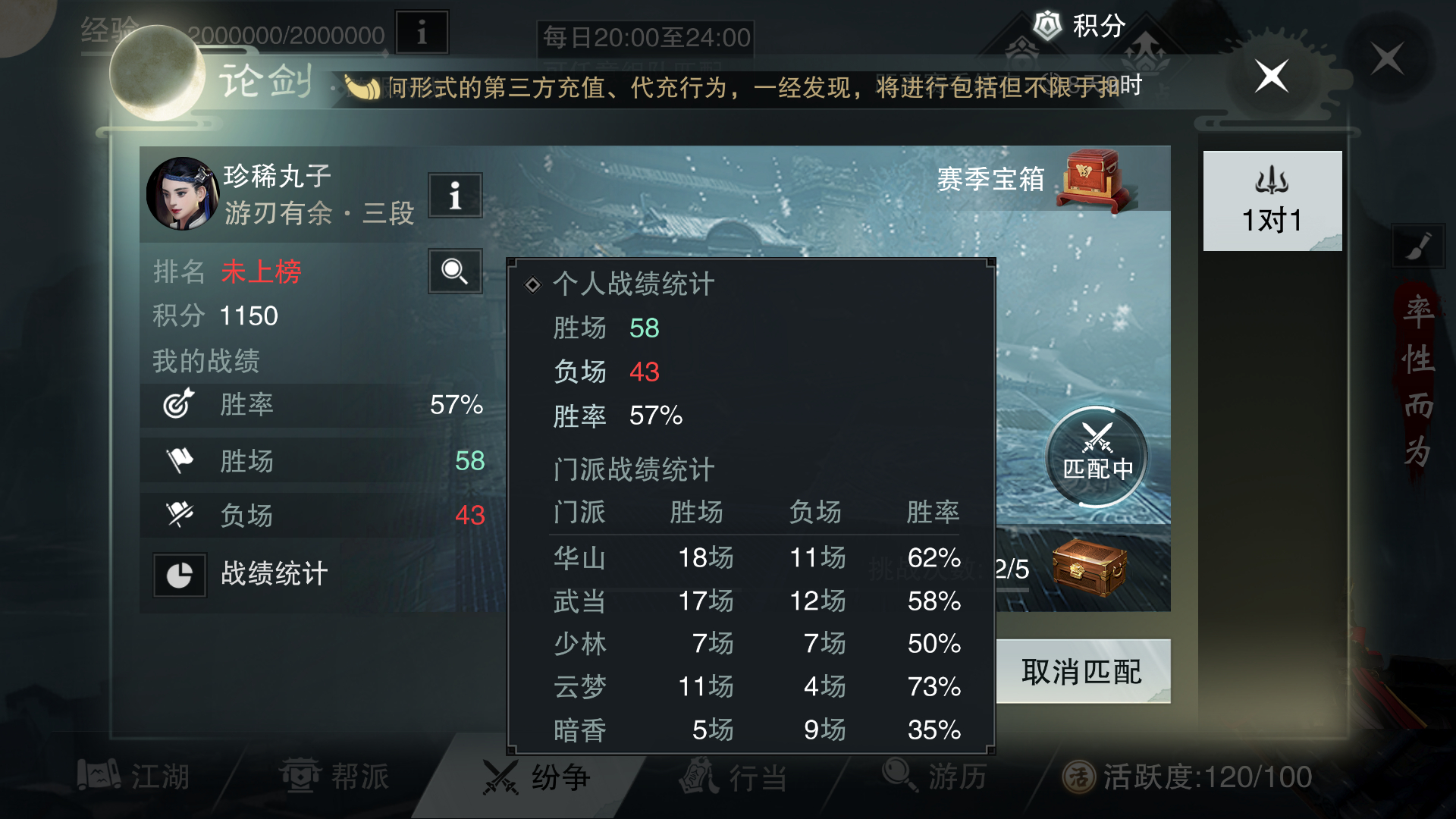Image resolution: width=1456 pixels, height=819 pixels.
Task: Open the player info icon beside 珍稀丸子
Action: tap(455, 196)
